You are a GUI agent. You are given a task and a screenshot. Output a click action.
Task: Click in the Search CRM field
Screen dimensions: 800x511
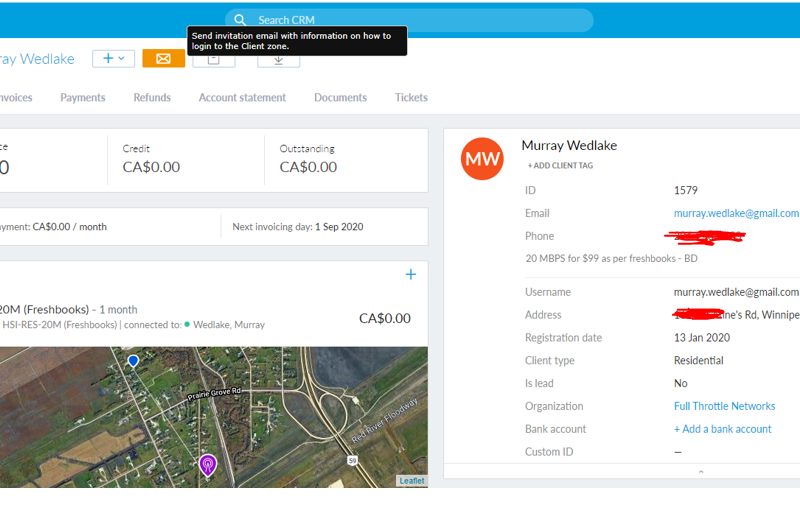(x=420, y=20)
